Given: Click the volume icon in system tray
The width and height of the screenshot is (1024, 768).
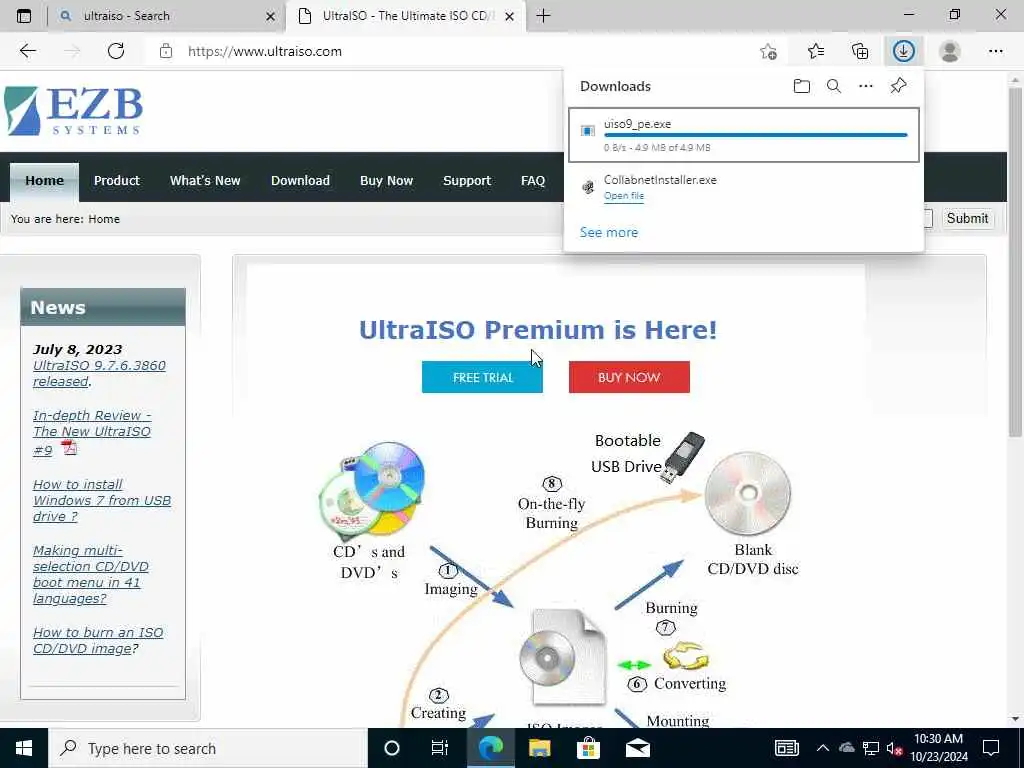Looking at the screenshot, I should pyautogui.click(x=894, y=748).
